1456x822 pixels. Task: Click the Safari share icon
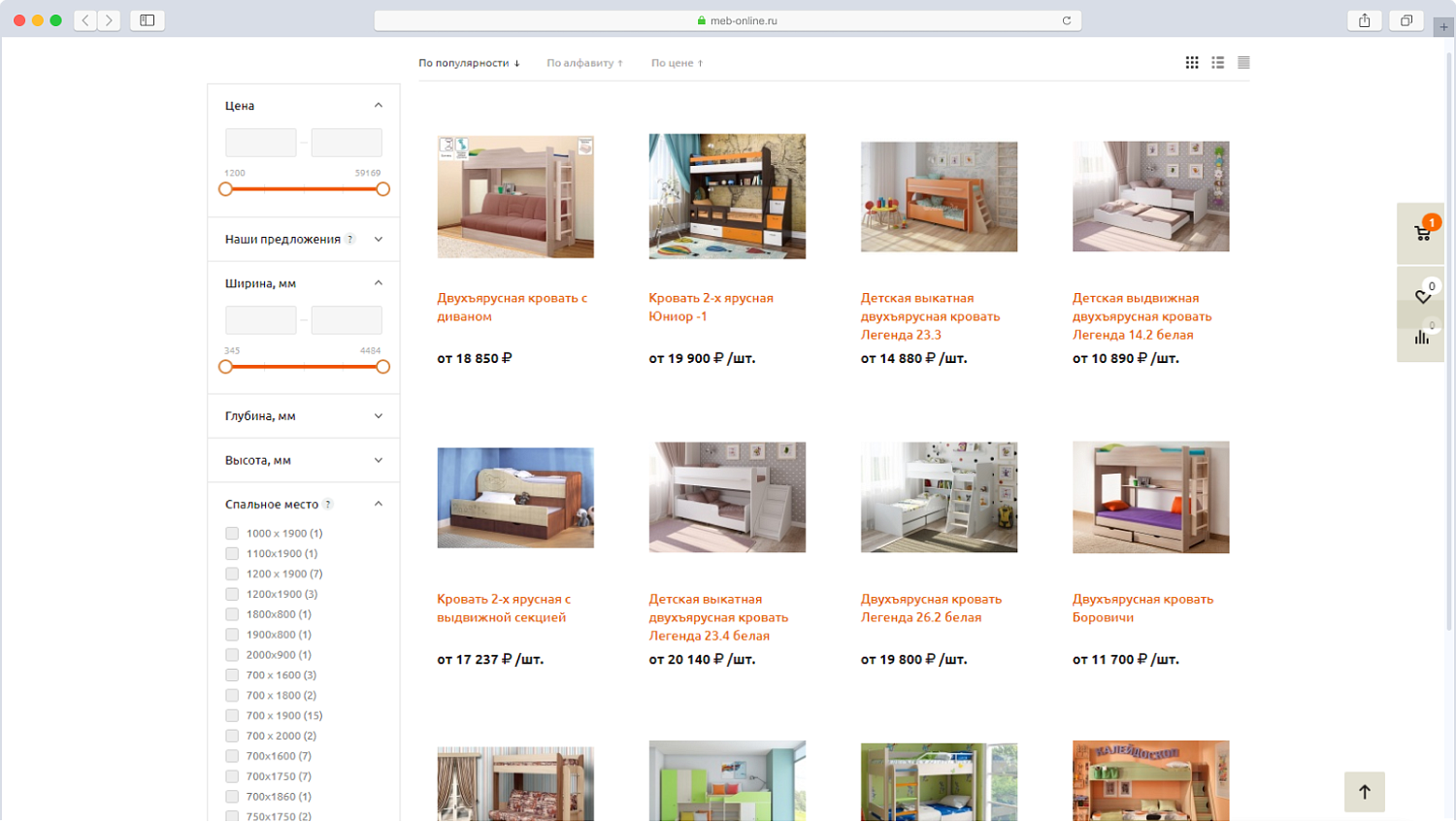coord(1364,20)
